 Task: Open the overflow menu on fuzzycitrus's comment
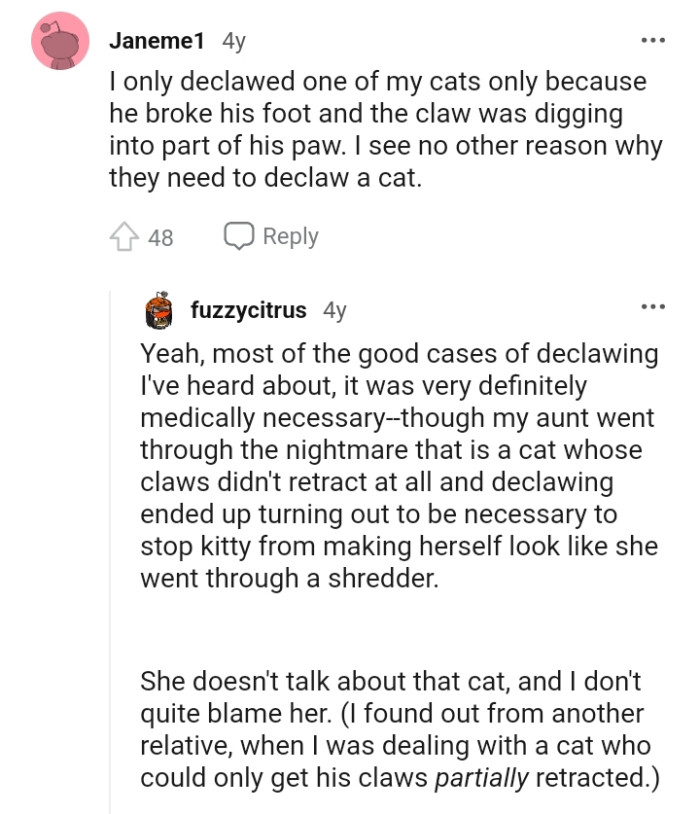pos(653,305)
